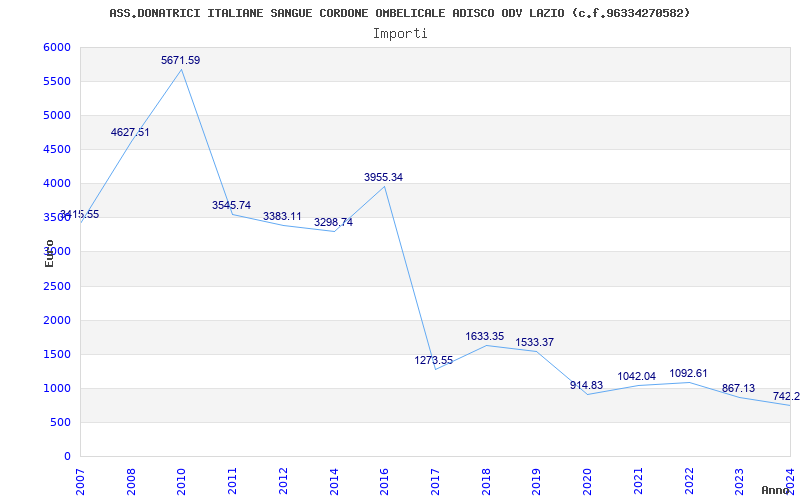Click the y-axis value 1500
The height and width of the screenshot is (500, 800).
58,355
